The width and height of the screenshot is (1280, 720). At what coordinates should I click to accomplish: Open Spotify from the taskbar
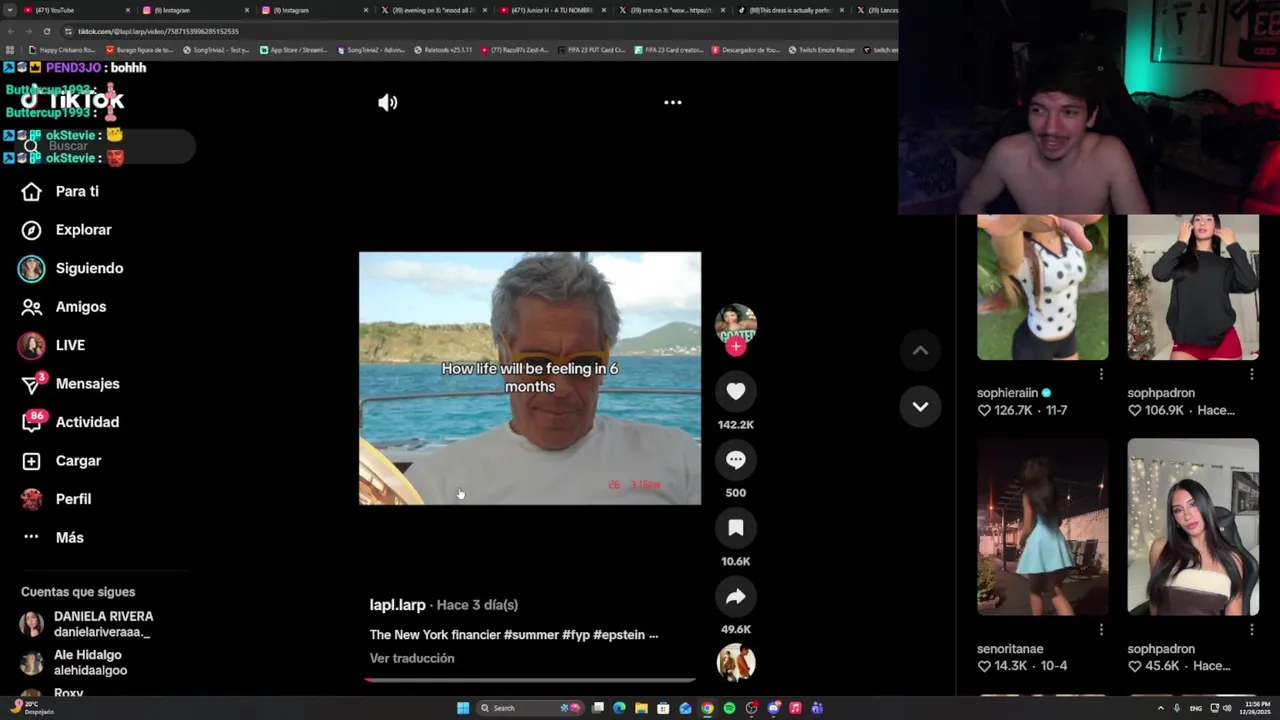[x=729, y=708]
